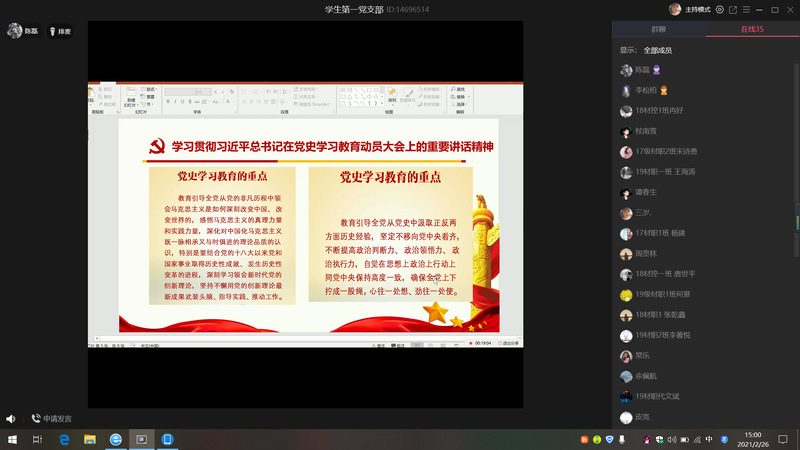Click the 排麦 microphone queue button
Image resolution: width=800 pixels, height=450 pixels.
[59, 30]
